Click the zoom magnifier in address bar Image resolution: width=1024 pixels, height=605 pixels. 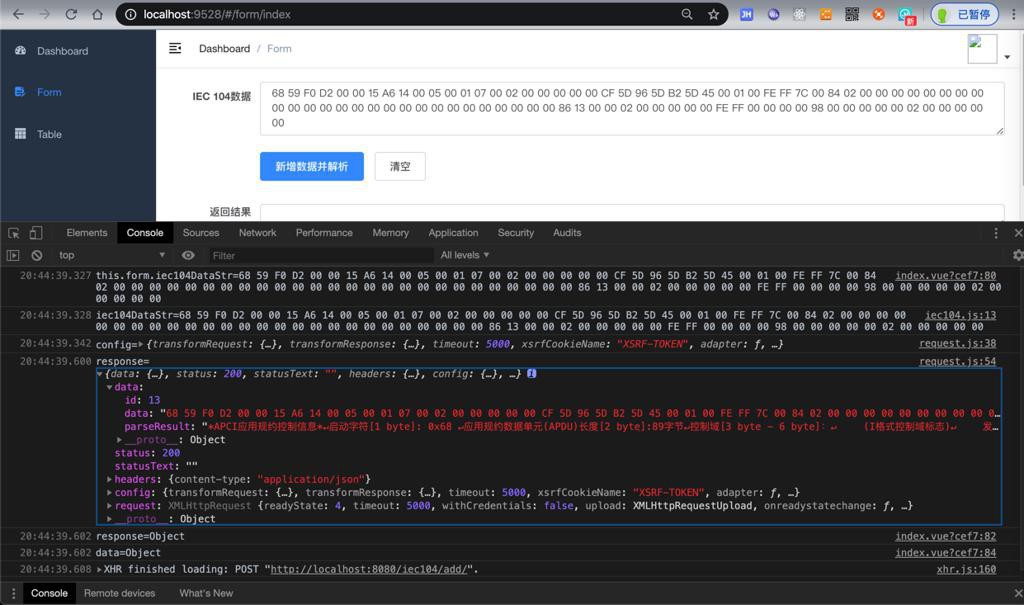687,14
